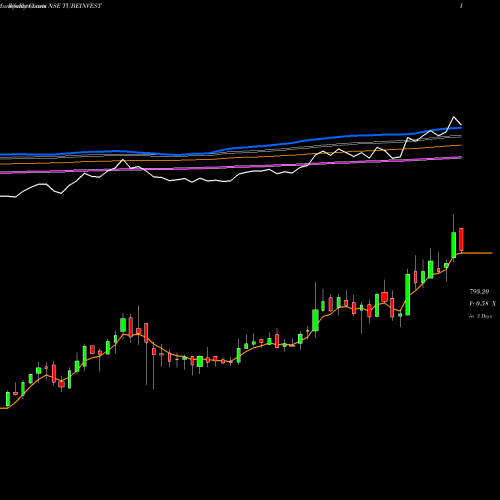Click the NSE TUBEINVEST chart title
500x500 pixels.
pos(75,6)
